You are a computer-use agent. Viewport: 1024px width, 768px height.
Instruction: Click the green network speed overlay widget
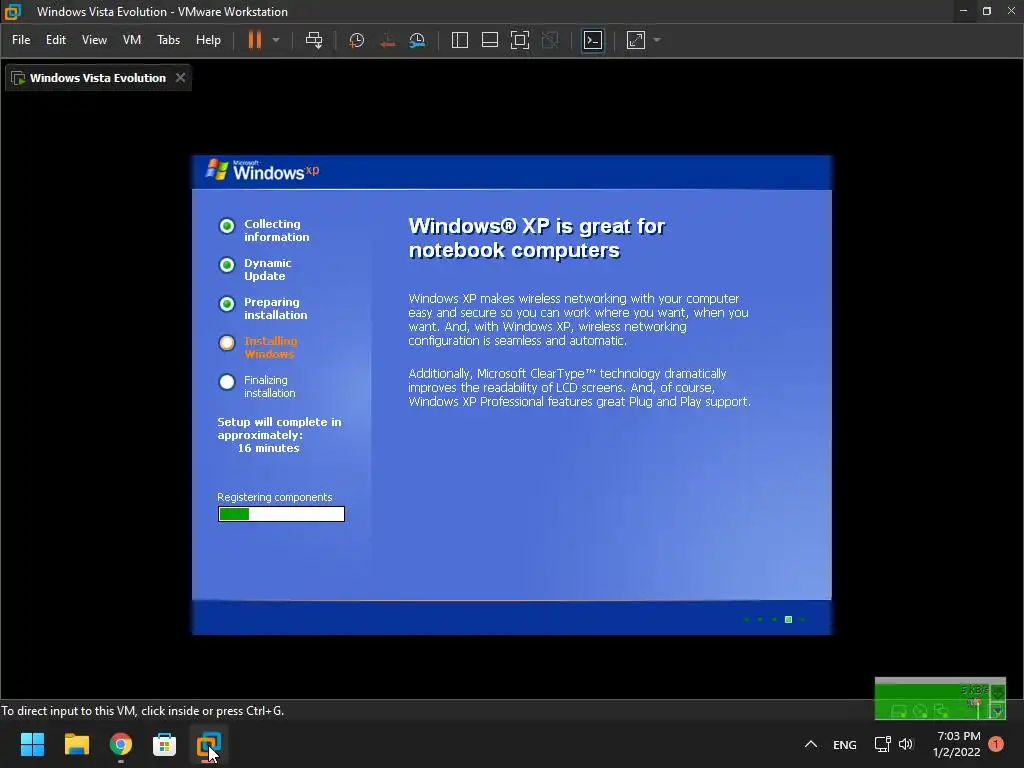[940, 698]
